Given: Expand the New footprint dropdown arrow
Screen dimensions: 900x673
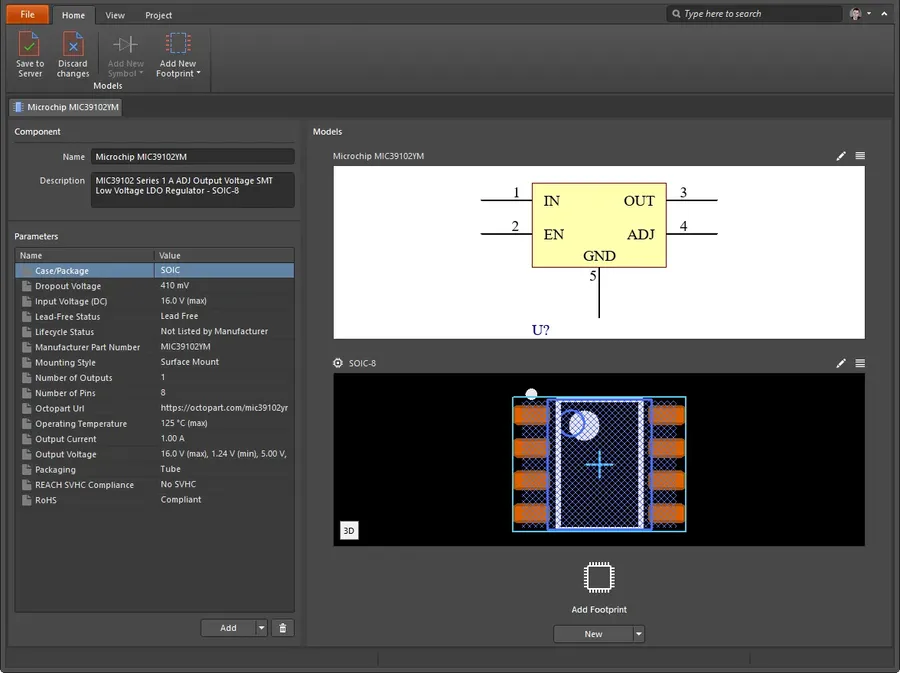Looking at the screenshot, I should click(638, 634).
